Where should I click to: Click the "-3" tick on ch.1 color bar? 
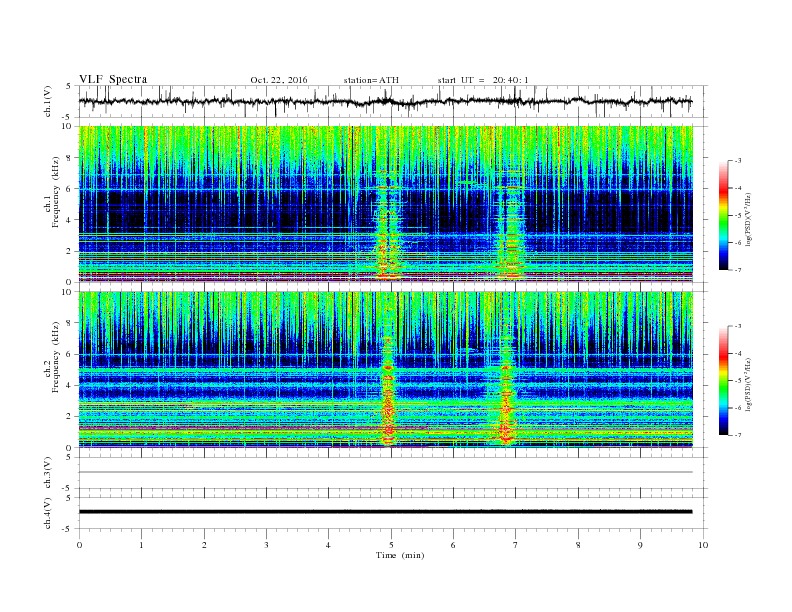(737, 161)
